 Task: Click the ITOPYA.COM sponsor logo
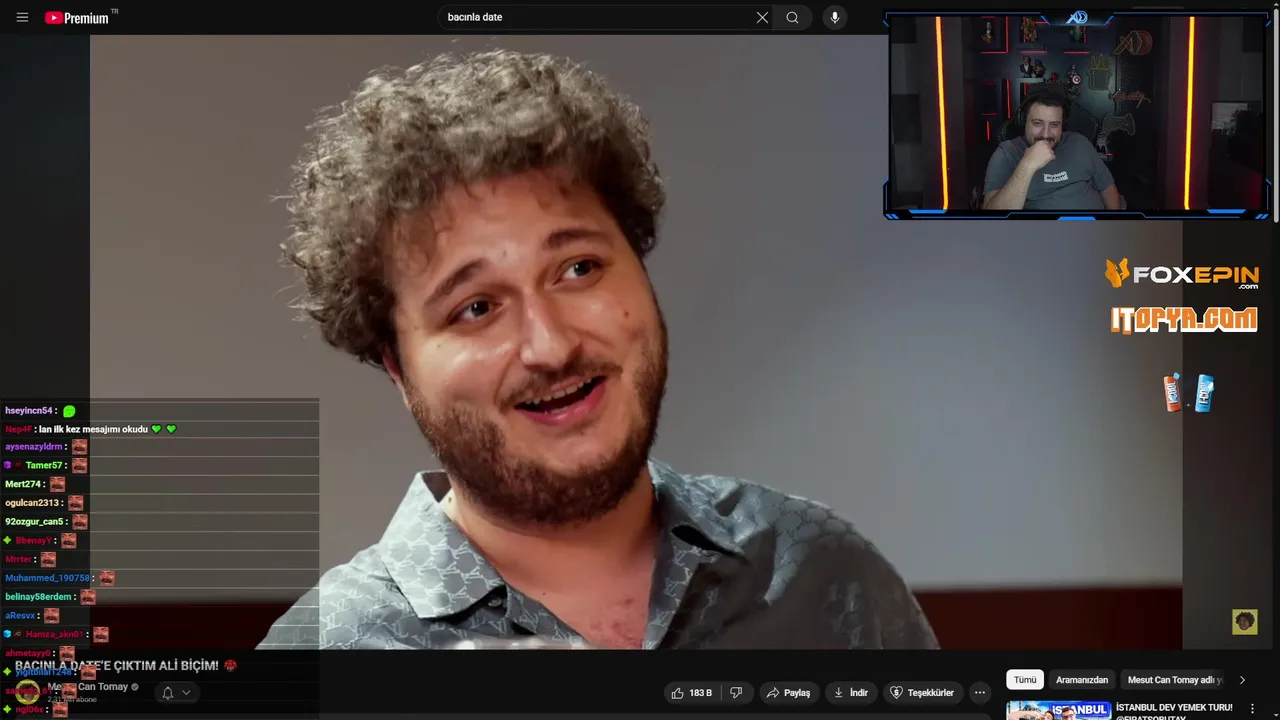tap(1183, 320)
